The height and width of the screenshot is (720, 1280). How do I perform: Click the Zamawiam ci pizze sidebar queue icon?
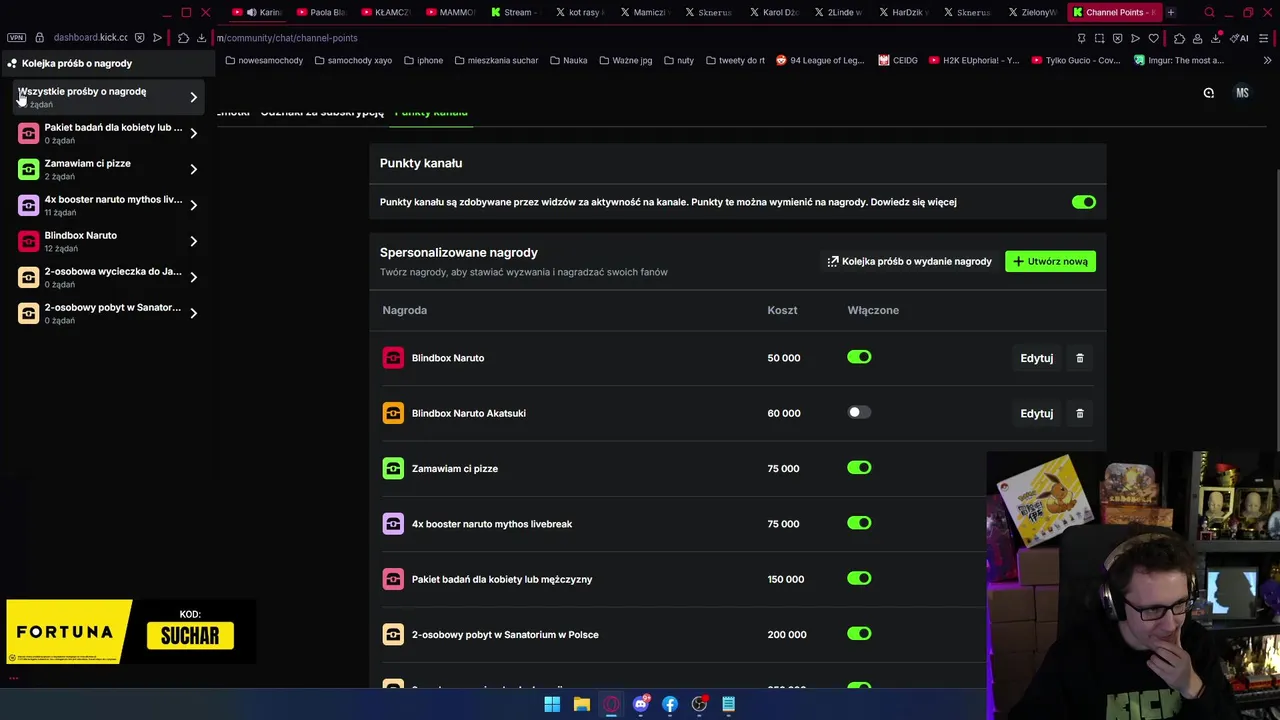point(29,169)
